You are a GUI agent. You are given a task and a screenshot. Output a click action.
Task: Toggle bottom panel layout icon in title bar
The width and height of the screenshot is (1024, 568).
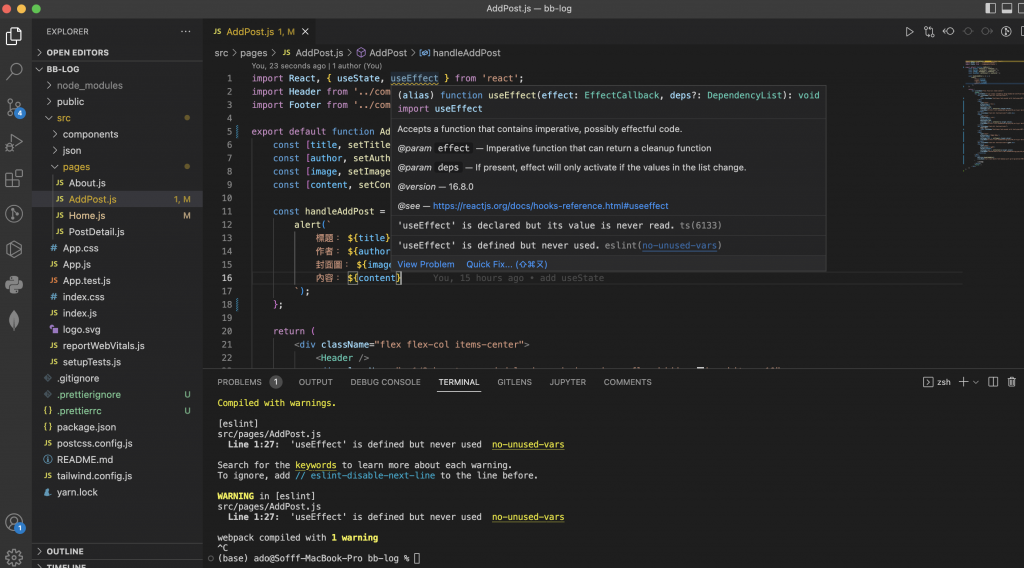(x=1007, y=8)
